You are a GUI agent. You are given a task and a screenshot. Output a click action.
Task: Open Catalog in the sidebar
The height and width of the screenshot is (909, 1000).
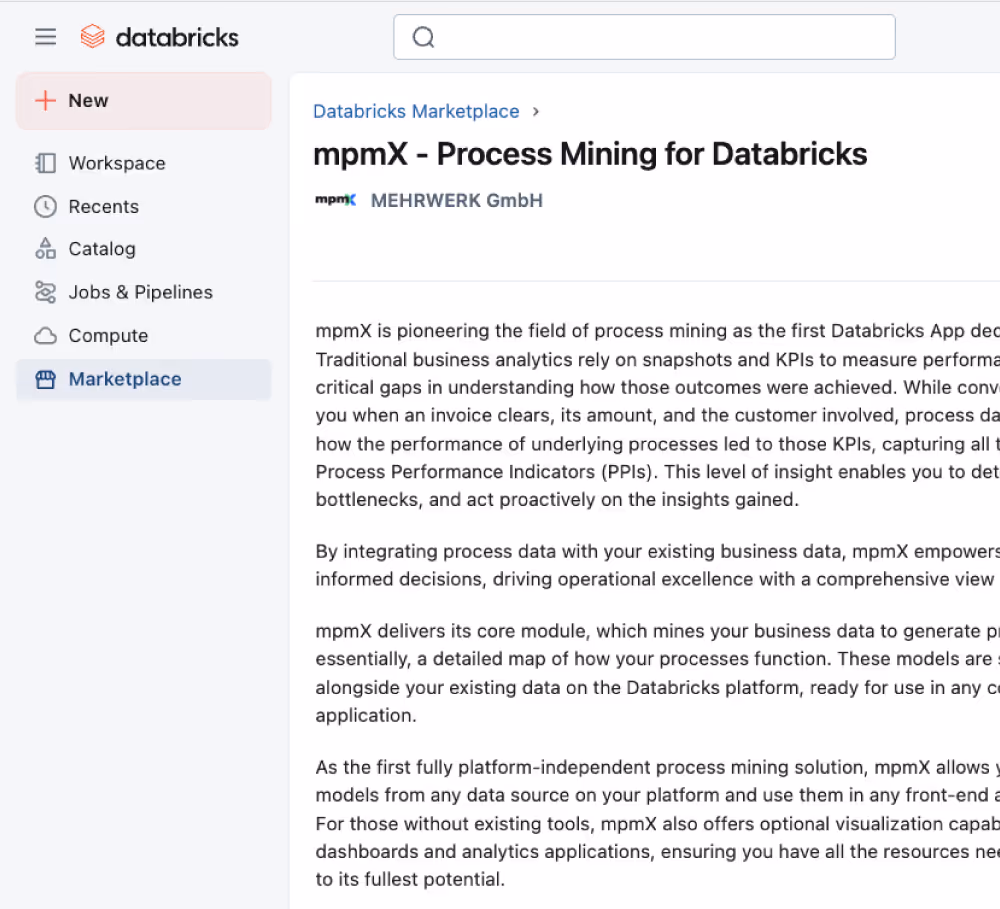point(143,249)
